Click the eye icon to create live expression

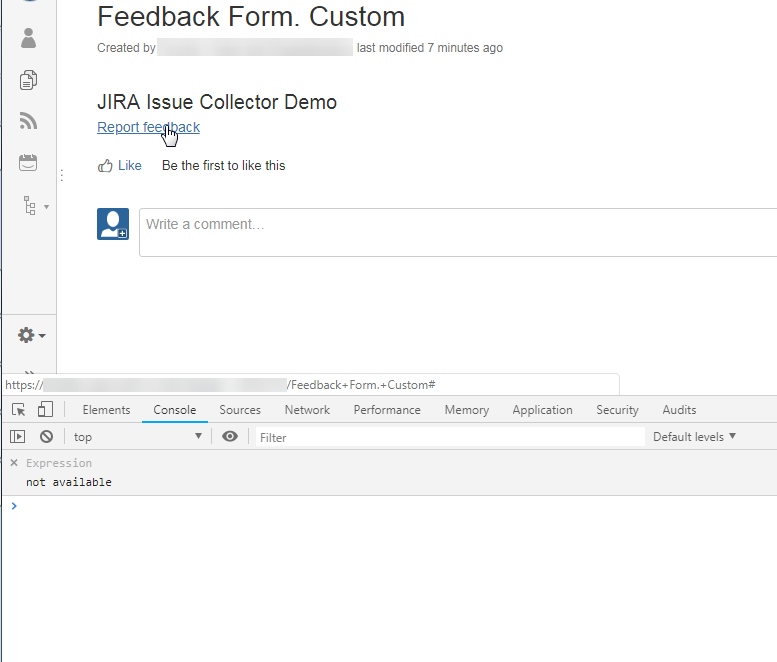pyautogui.click(x=229, y=436)
